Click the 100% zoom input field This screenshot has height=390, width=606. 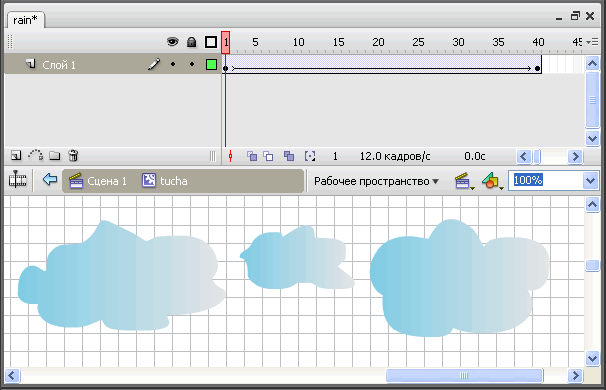coord(545,181)
